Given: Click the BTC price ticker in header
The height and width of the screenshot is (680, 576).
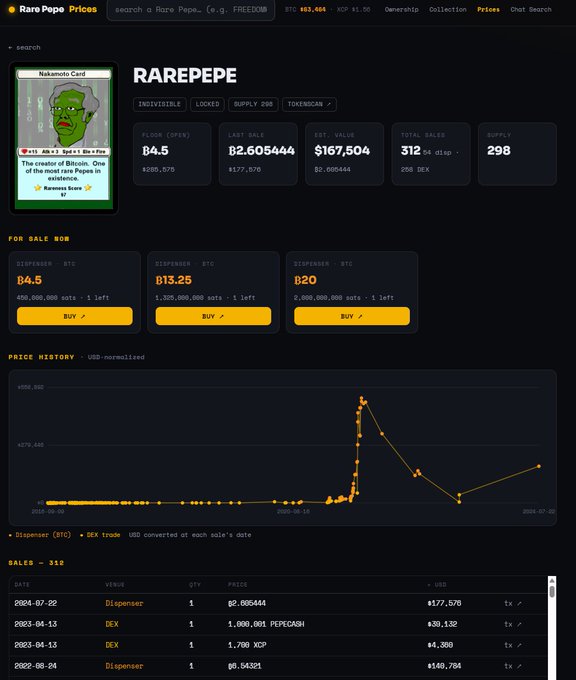Looking at the screenshot, I should 305,10.
